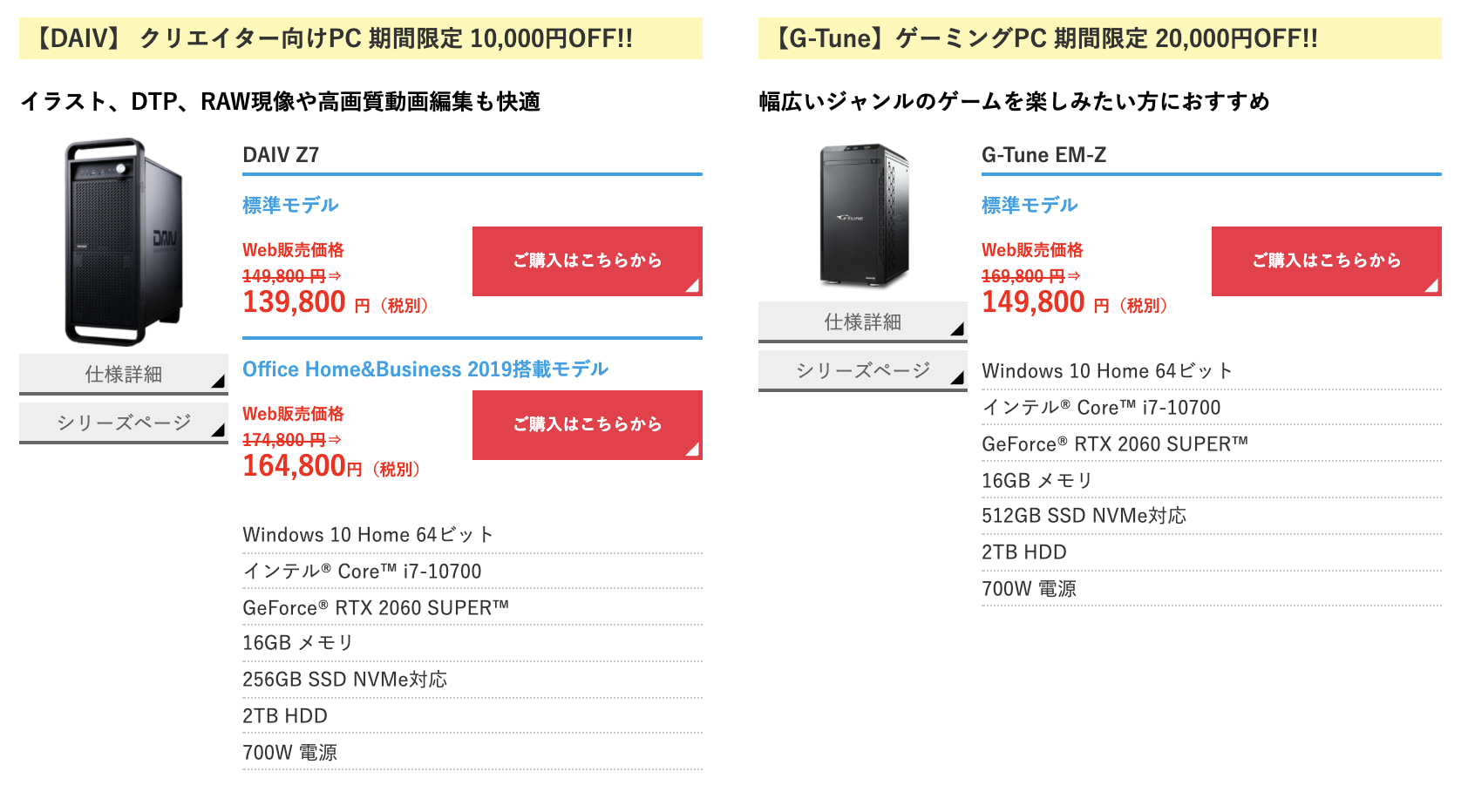
Task: Click the G-Tune EM-Z tower PC image
Action: 863,216
